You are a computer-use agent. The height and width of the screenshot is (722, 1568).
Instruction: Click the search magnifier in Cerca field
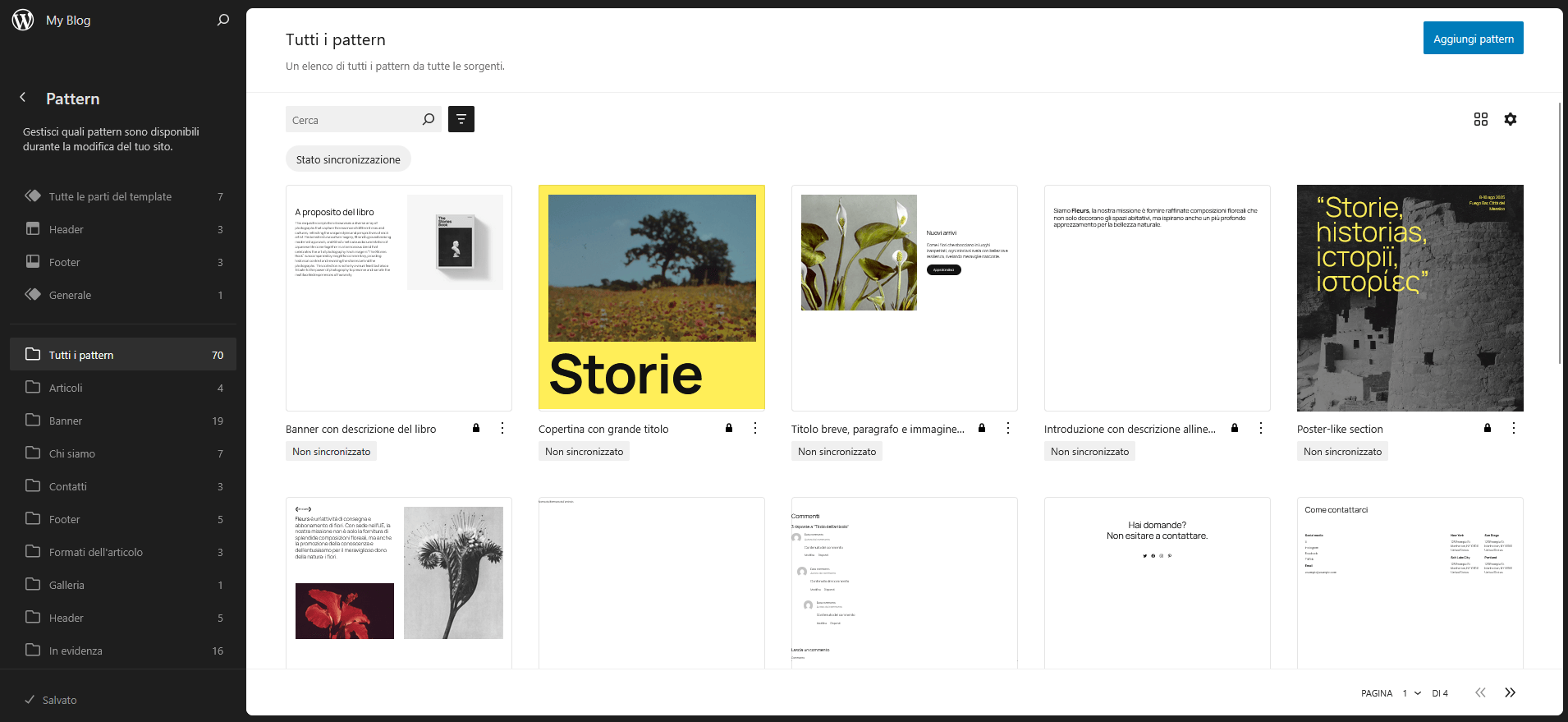[x=429, y=119]
